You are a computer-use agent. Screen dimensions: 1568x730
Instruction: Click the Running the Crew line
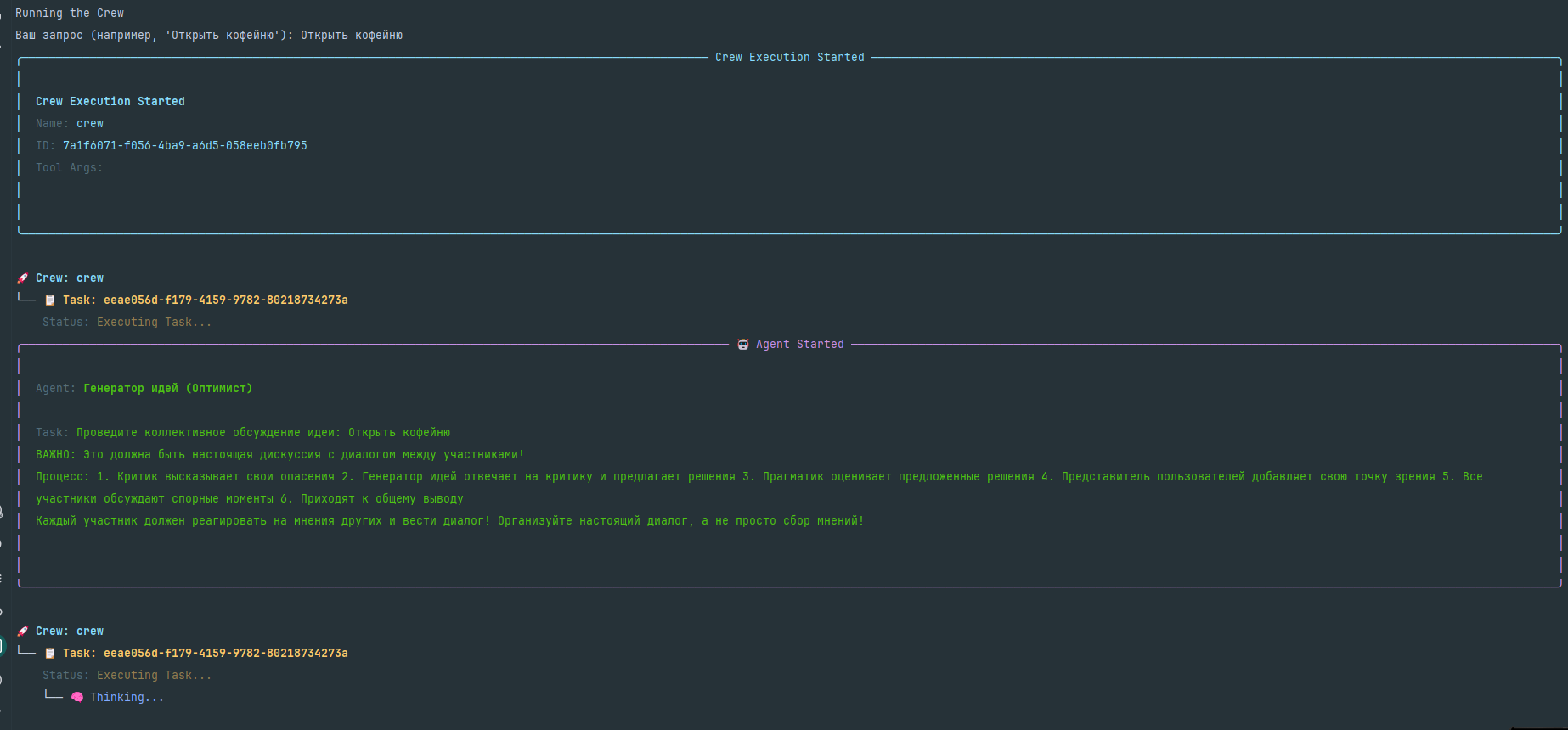(70, 14)
